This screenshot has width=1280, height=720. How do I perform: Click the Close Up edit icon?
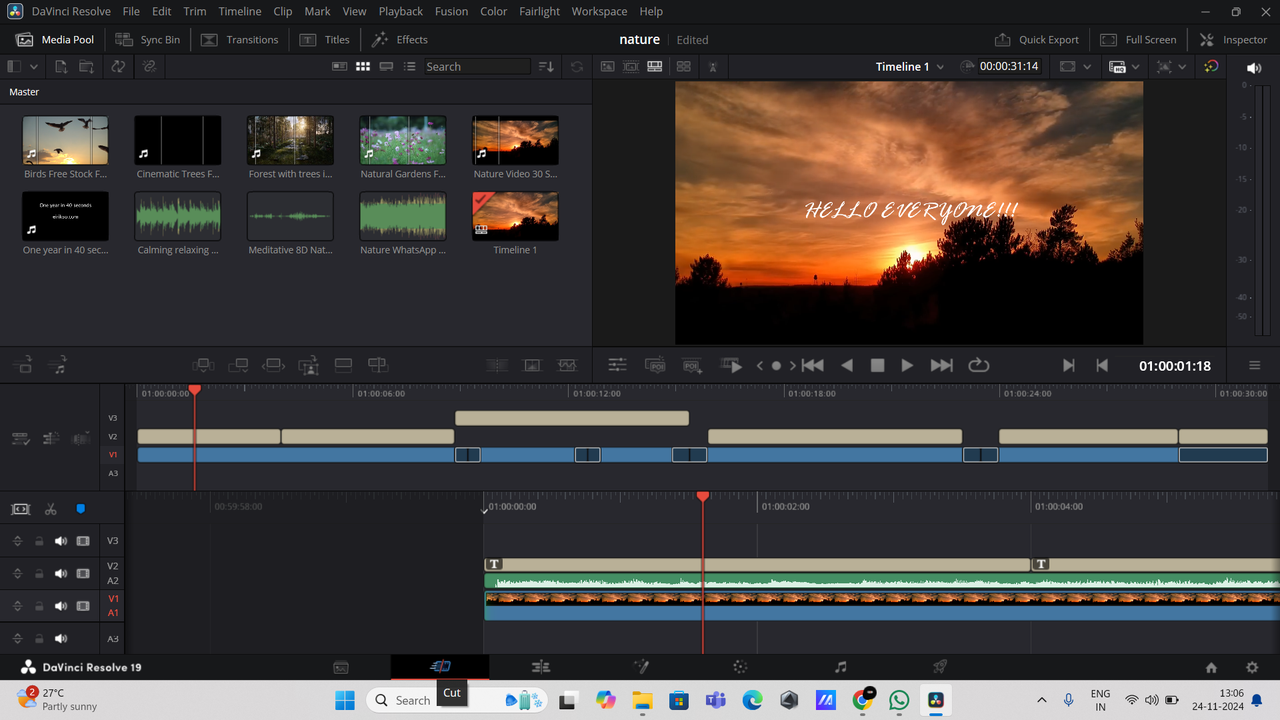[x=308, y=365]
